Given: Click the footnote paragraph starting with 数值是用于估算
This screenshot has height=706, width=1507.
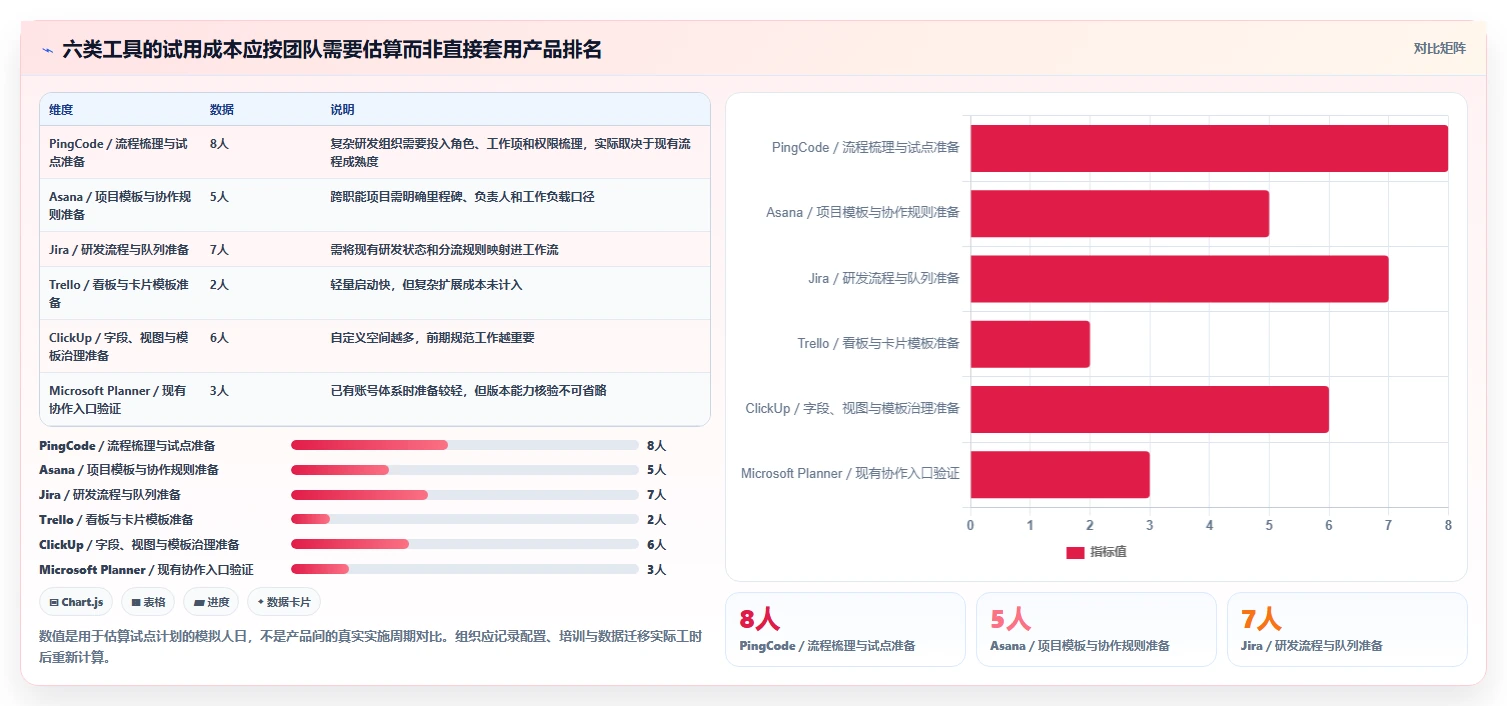Looking at the screenshot, I should click(371, 646).
